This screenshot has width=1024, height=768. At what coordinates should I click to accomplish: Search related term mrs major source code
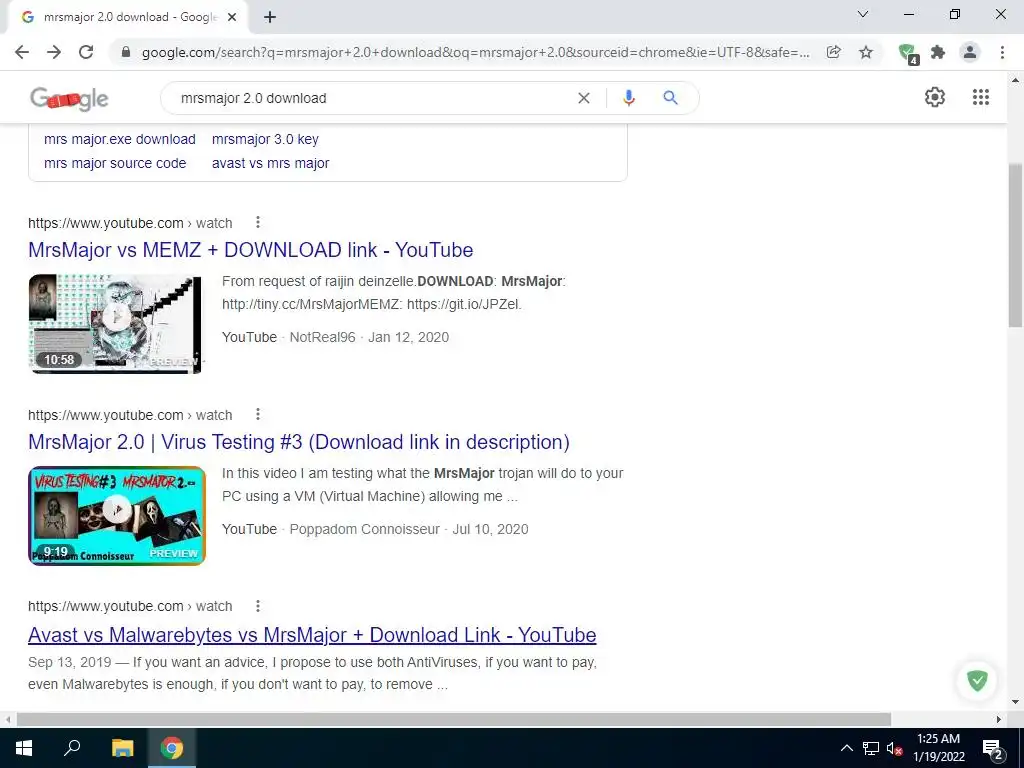[x=115, y=163]
